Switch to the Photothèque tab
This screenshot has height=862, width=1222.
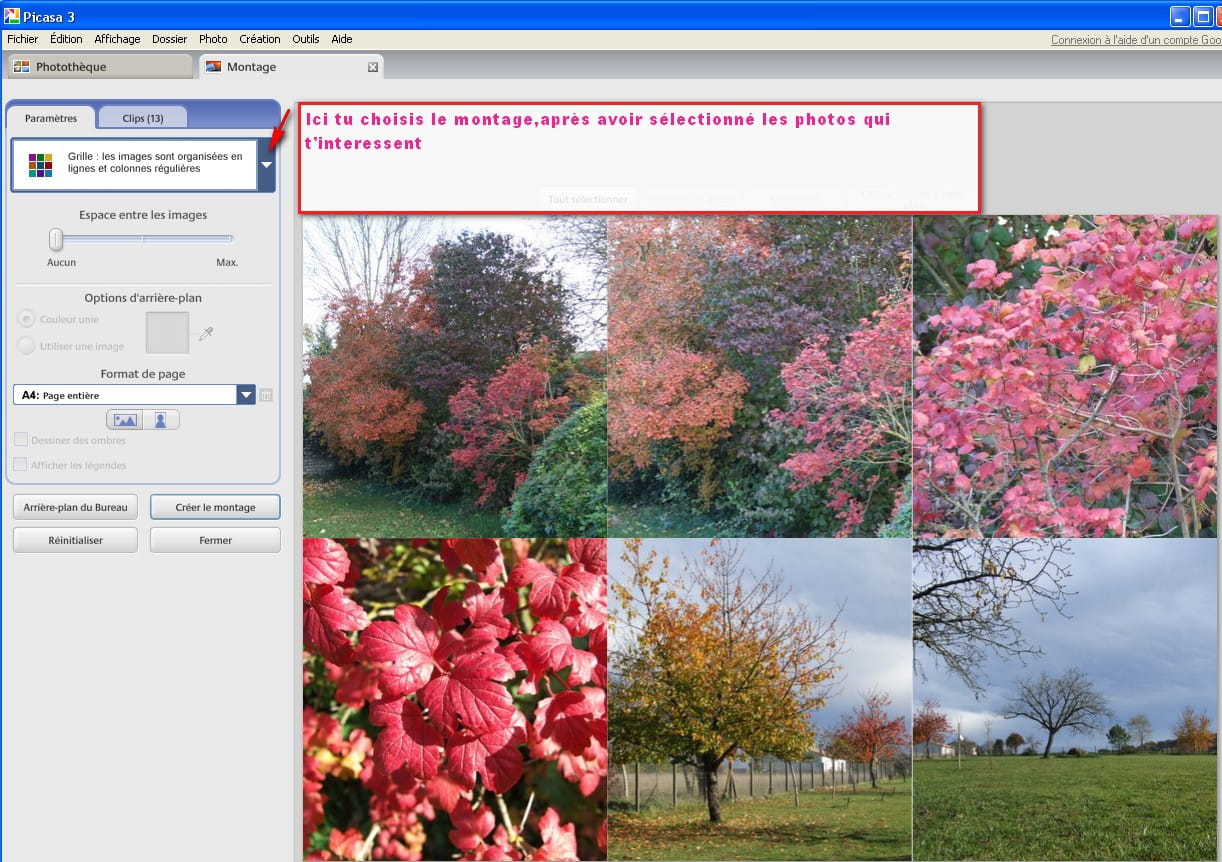[x=99, y=67]
